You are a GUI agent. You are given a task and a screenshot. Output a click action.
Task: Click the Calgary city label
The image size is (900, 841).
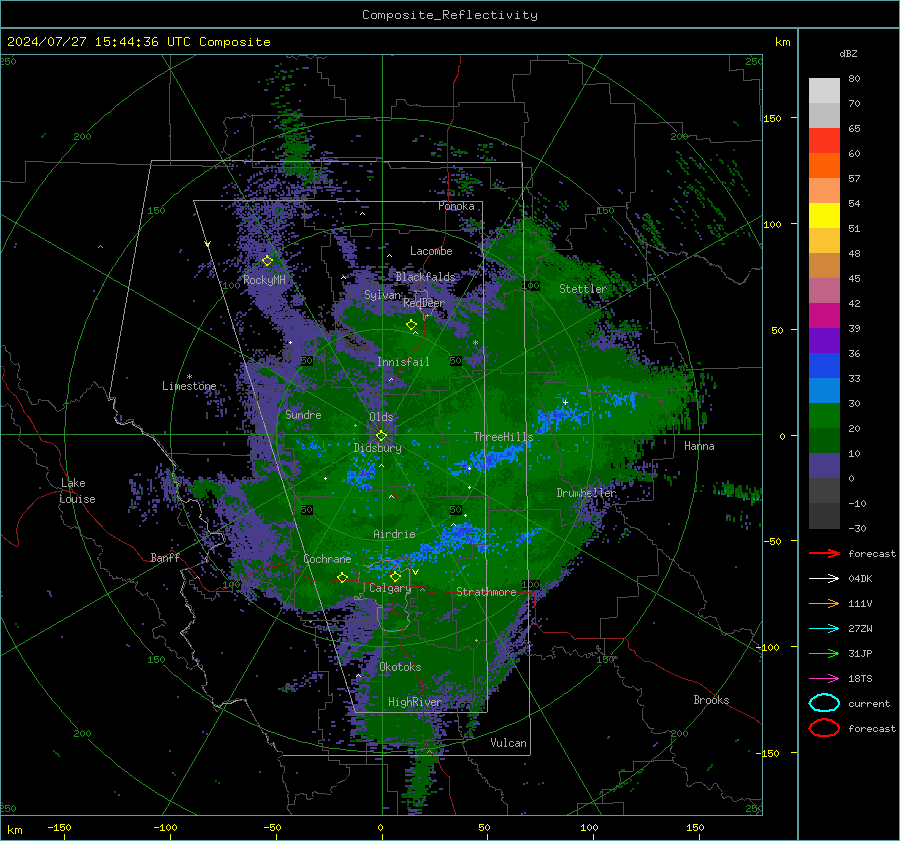[390, 588]
